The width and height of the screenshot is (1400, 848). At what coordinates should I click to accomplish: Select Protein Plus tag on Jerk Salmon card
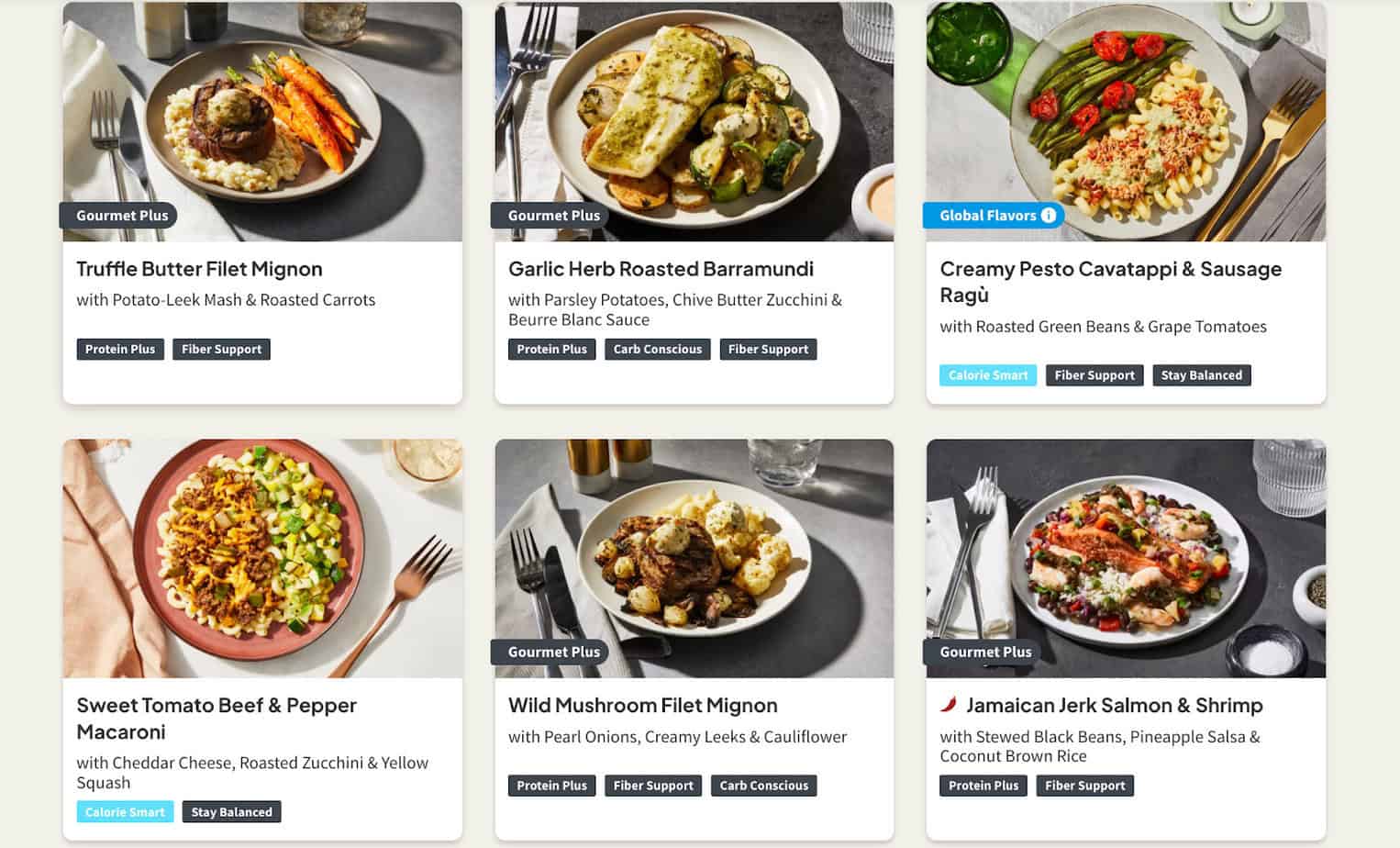pos(983,786)
